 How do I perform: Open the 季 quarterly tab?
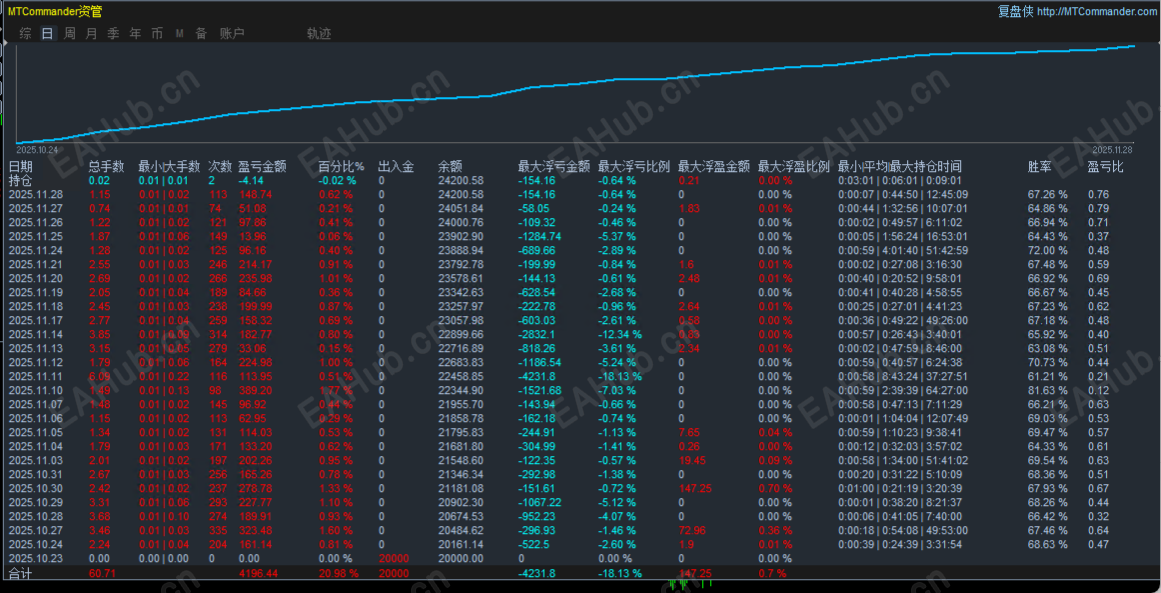coord(113,33)
